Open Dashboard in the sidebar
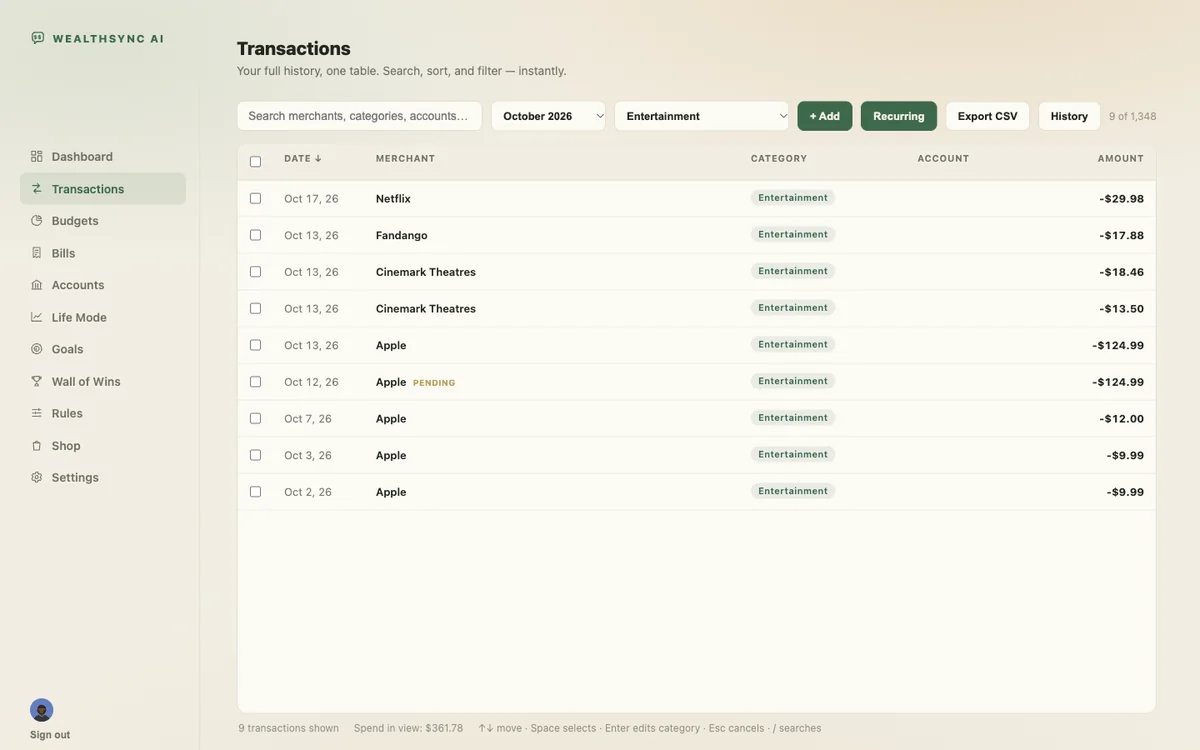This screenshot has width=1200, height=750. (103, 157)
